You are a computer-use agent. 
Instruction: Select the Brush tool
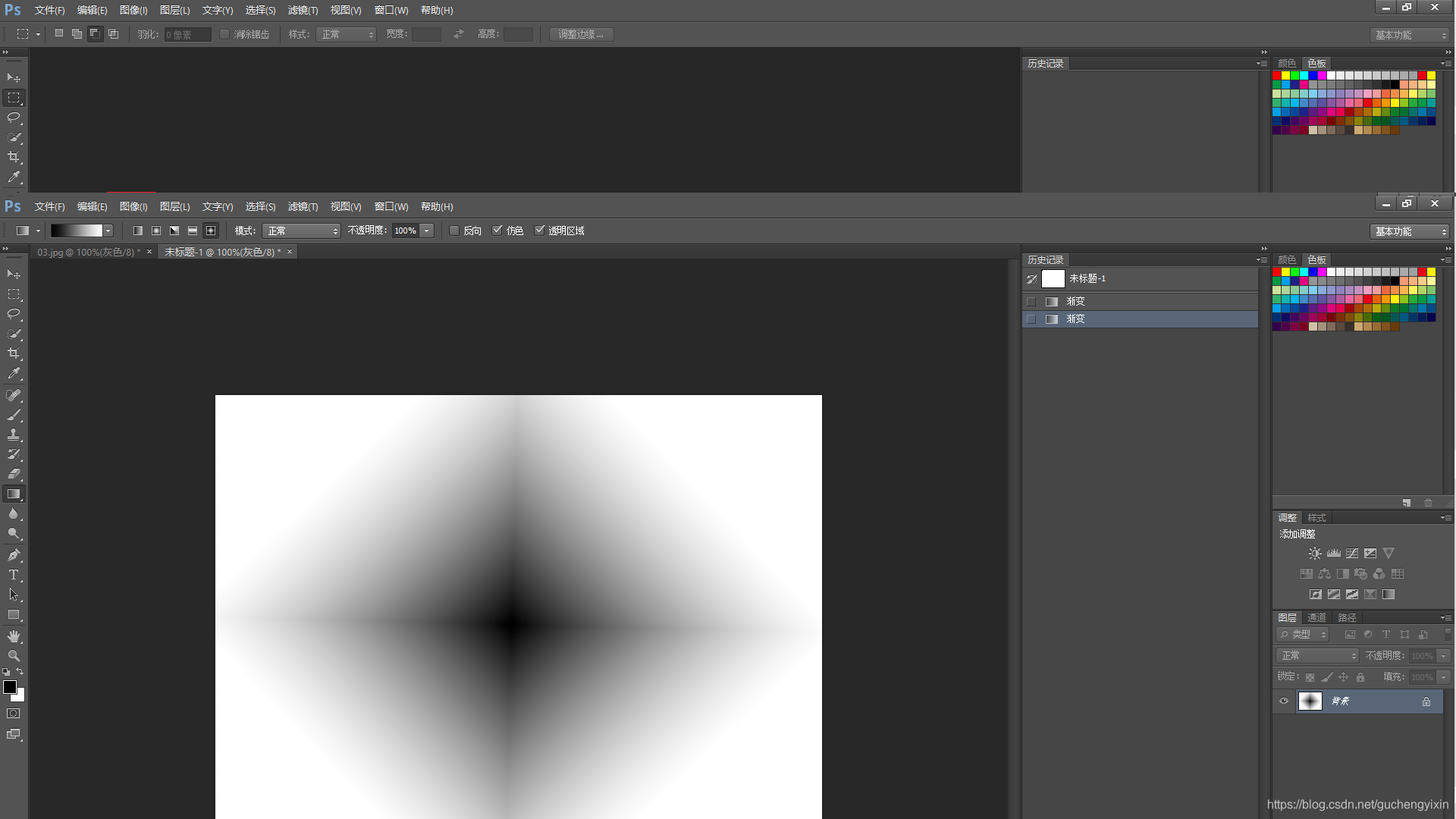point(14,415)
